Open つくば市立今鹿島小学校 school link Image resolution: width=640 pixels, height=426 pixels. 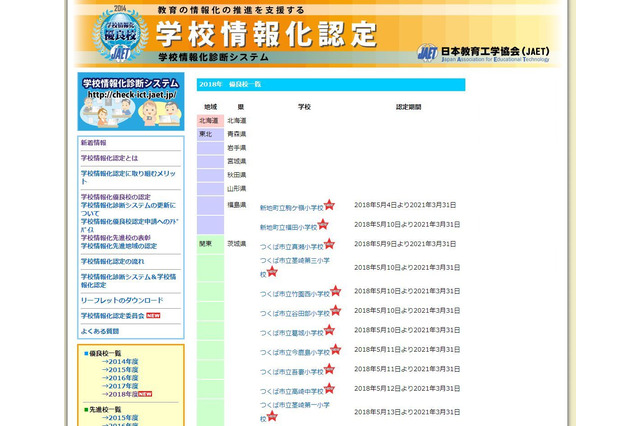tap(295, 353)
